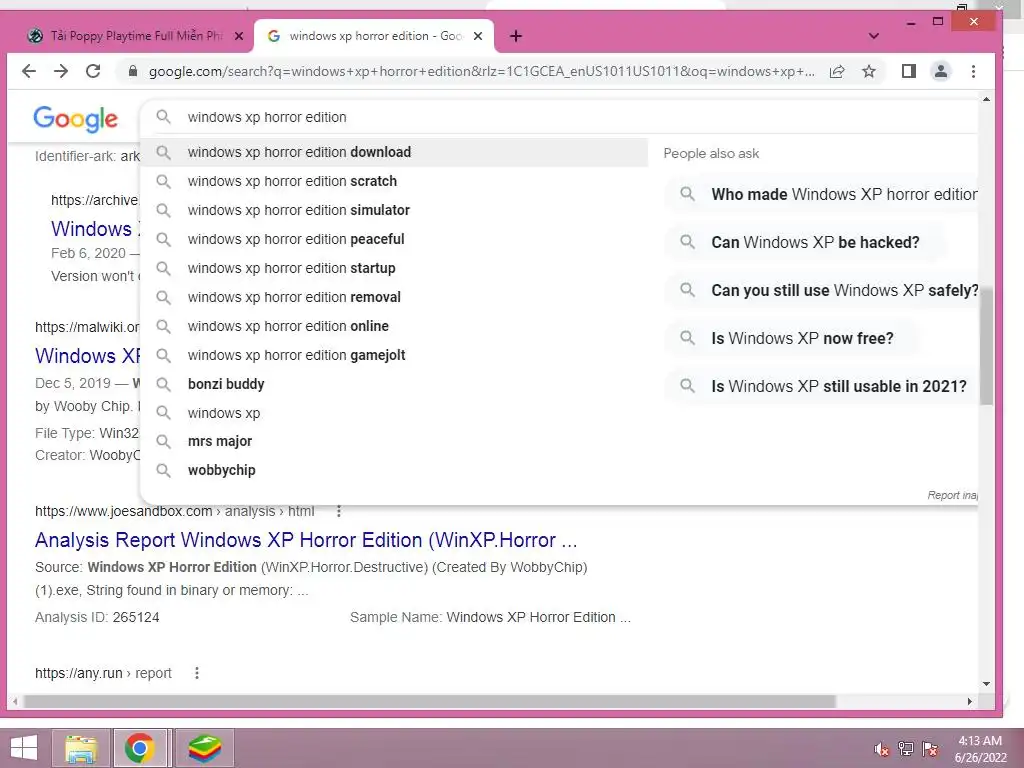Click the horizontal scrollbar thumb
Viewport: 1024px width, 768px height.
(x=430, y=701)
